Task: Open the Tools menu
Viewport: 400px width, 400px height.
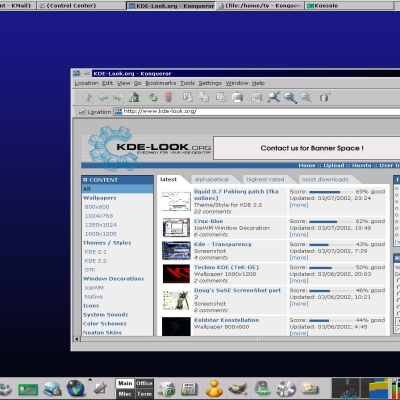Action: [x=188, y=83]
